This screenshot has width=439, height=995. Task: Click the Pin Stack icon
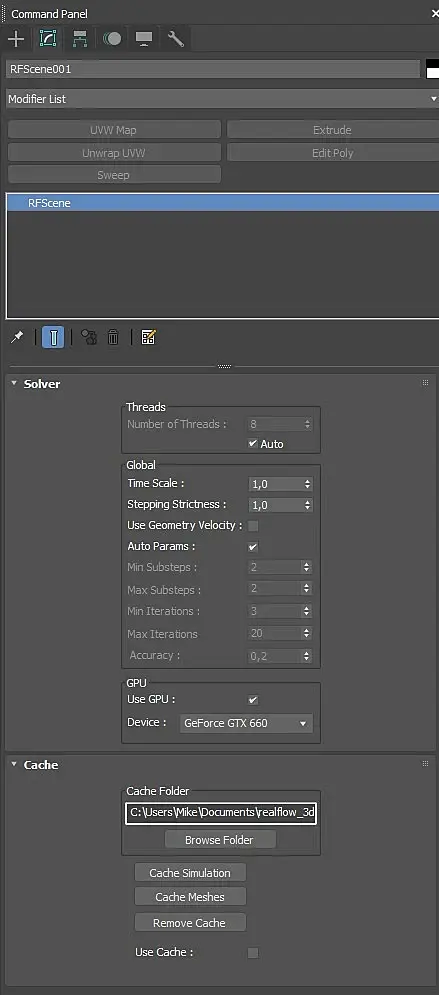[17, 338]
